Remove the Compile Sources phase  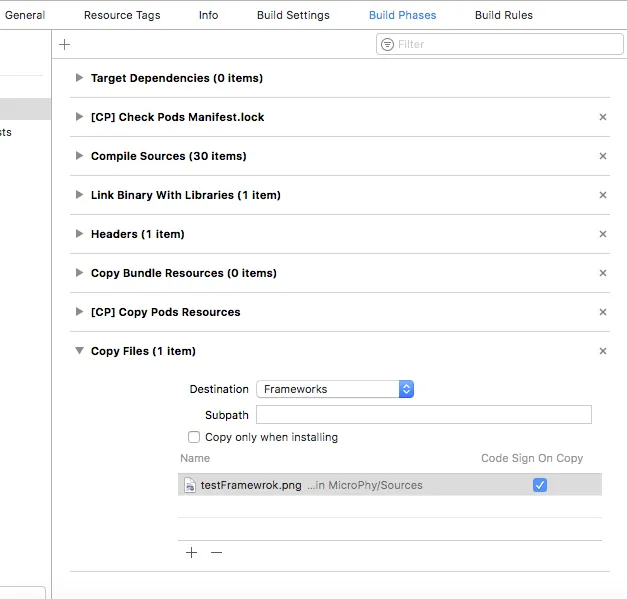tap(603, 156)
